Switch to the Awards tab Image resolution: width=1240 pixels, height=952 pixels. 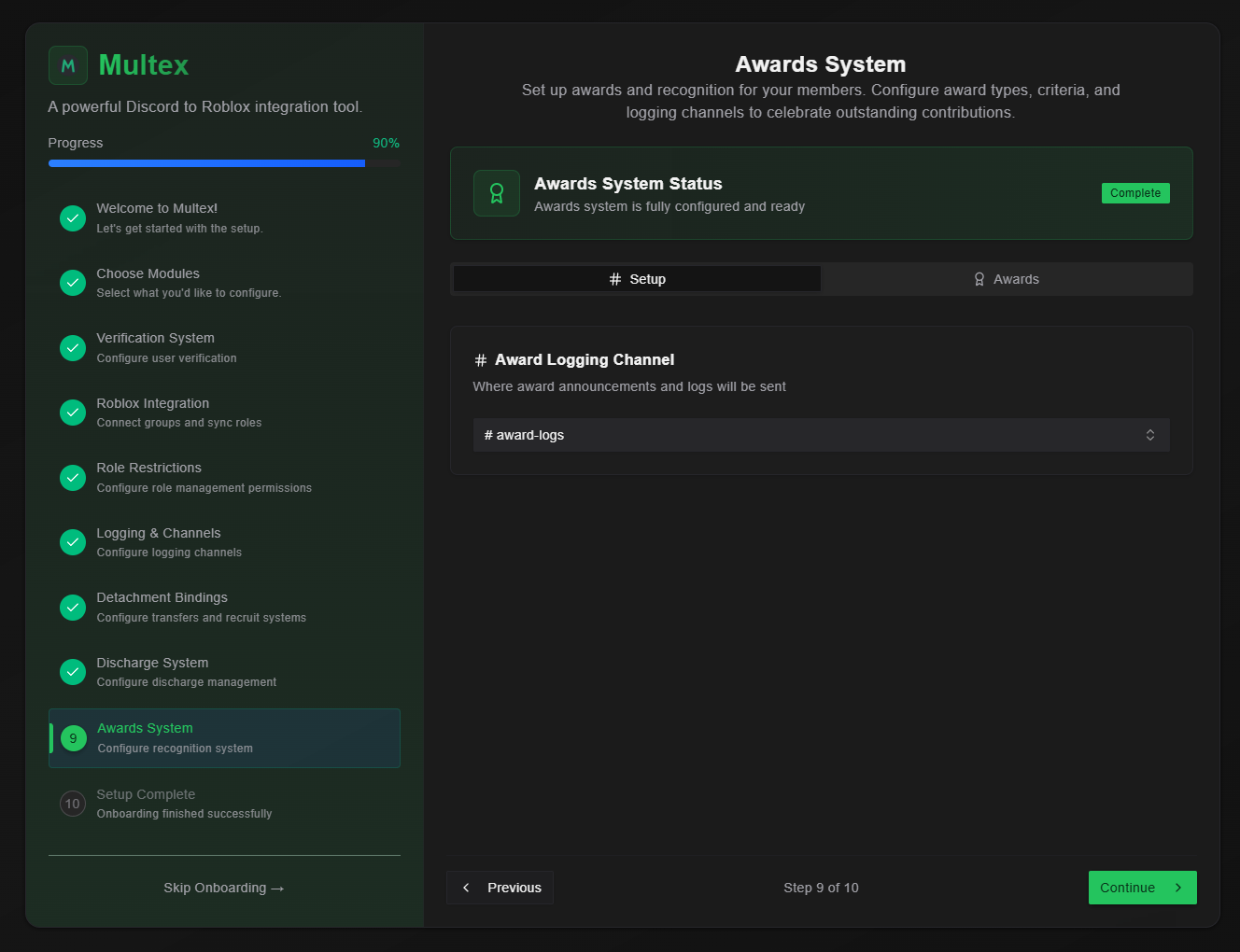pos(1007,279)
